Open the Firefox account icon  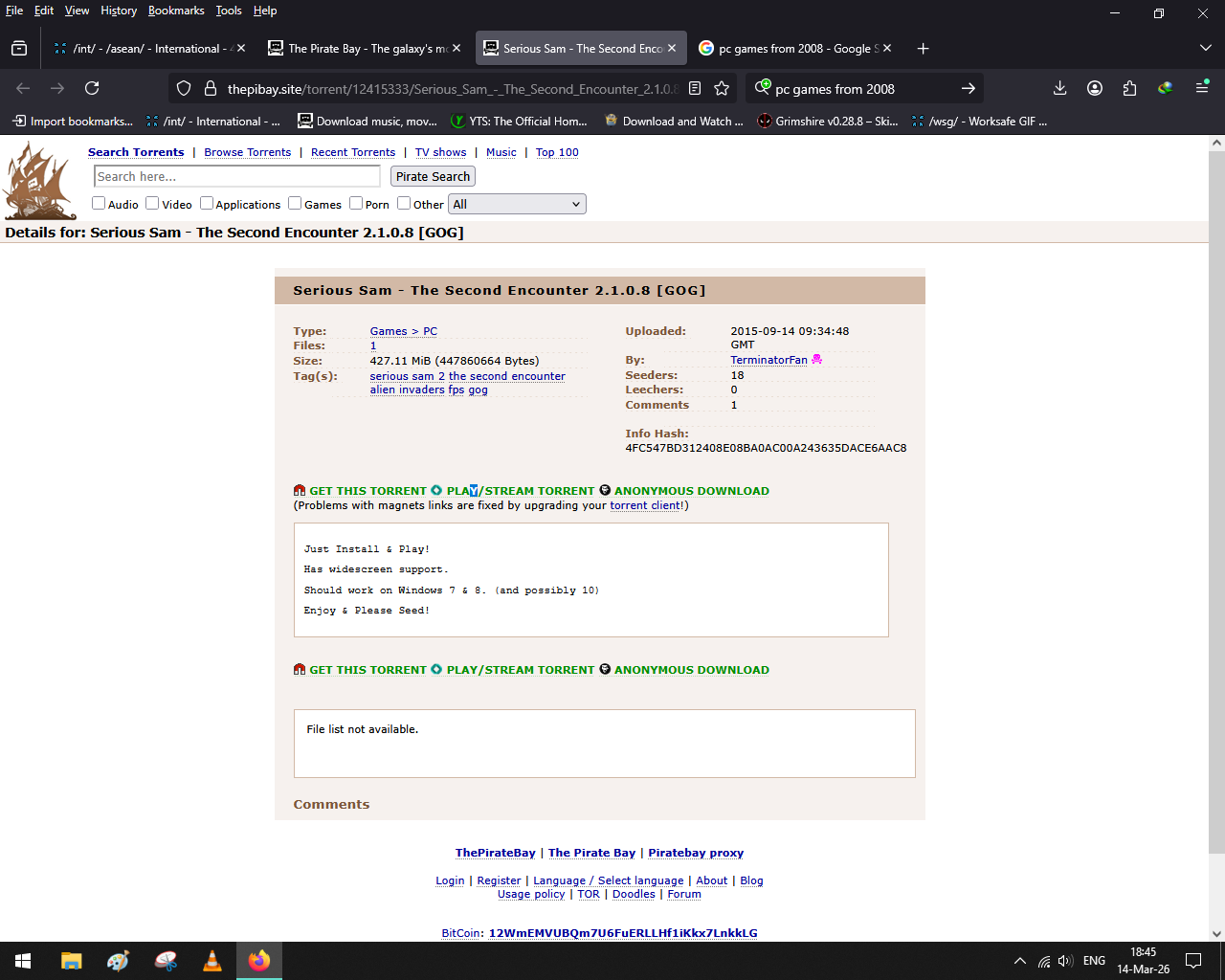pos(1095,88)
